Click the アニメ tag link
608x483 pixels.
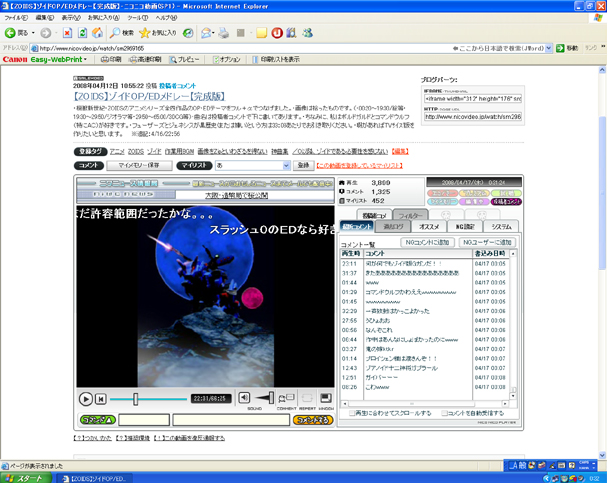point(117,152)
